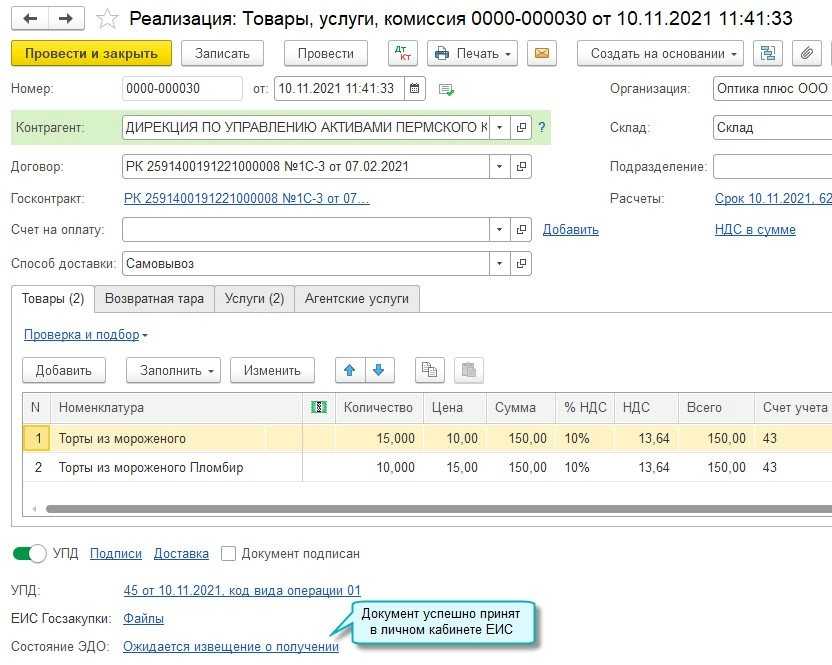832x665 pixels.
Task: Click the Номер input field
Action: coord(182,89)
